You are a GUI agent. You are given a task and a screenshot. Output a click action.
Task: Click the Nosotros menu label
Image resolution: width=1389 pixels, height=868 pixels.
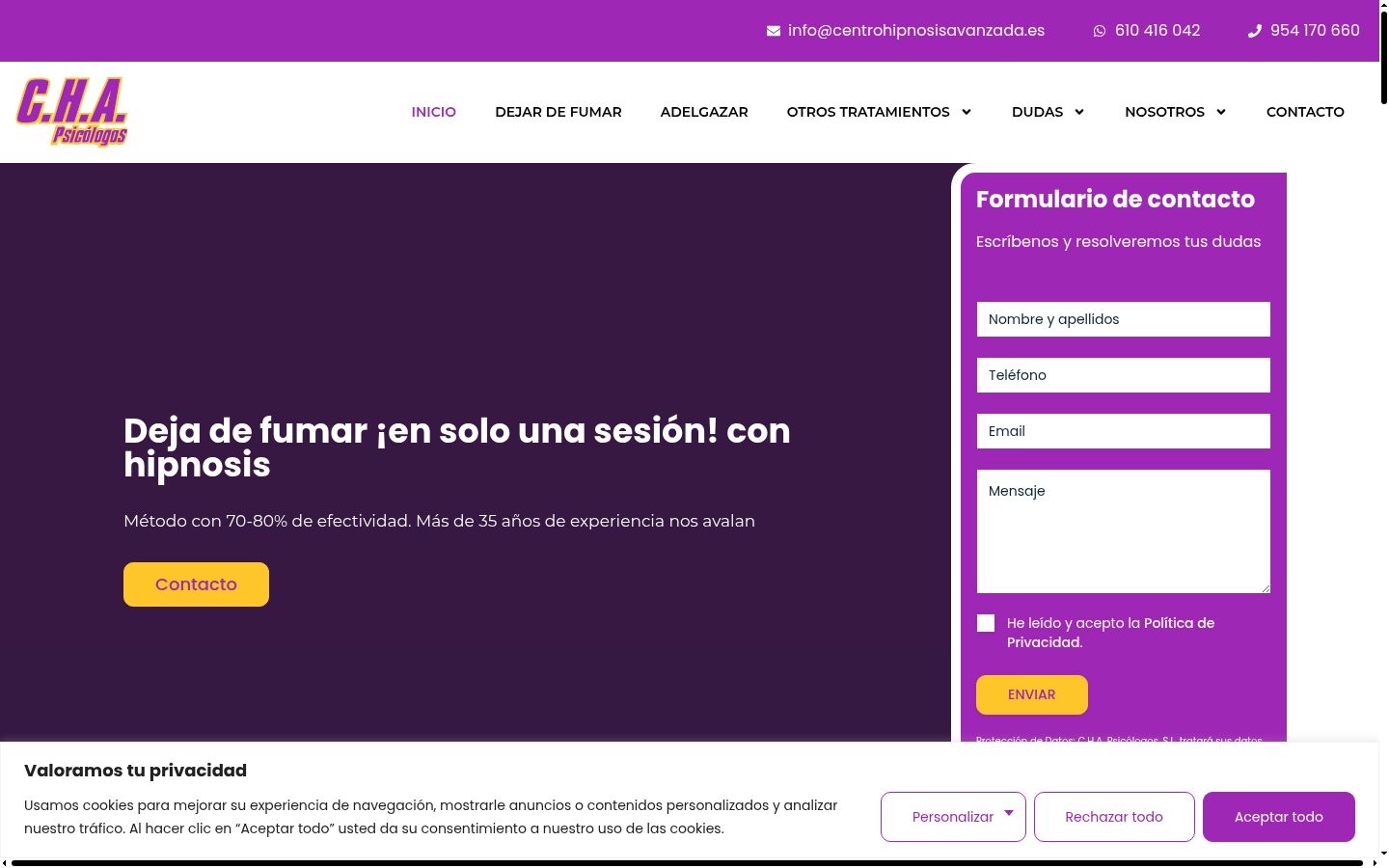pyautogui.click(x=1164, y=112)
